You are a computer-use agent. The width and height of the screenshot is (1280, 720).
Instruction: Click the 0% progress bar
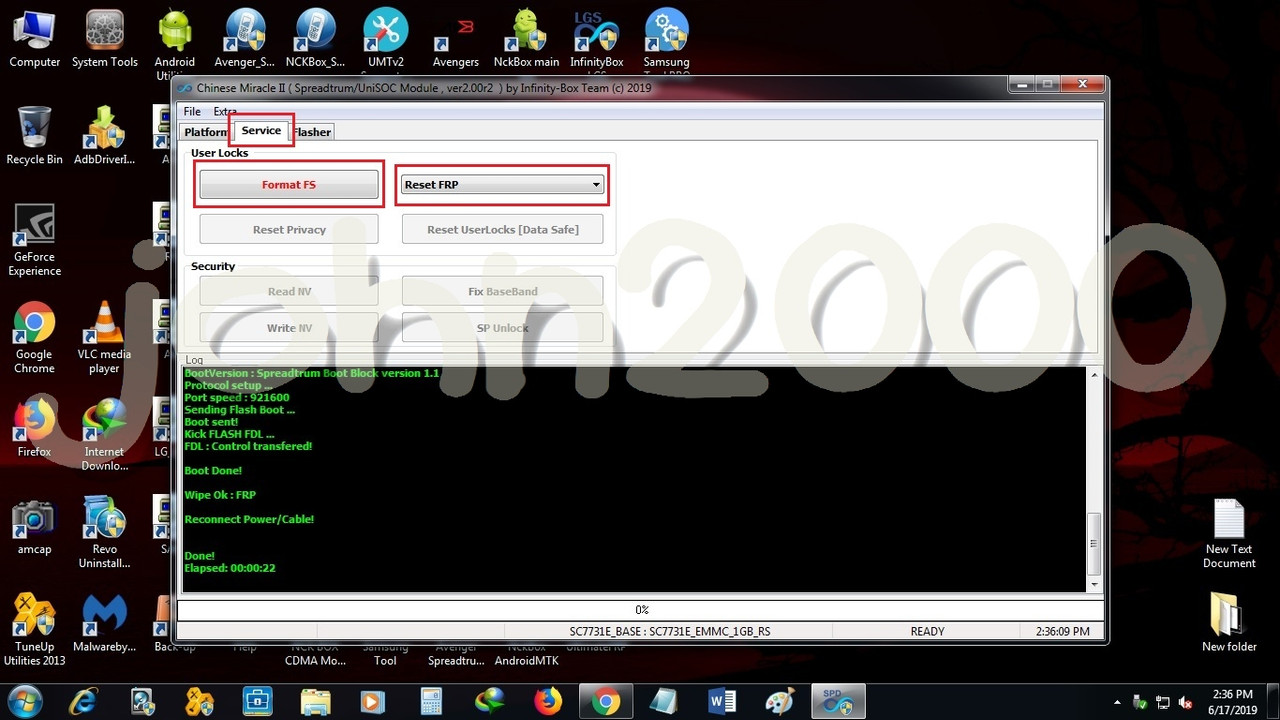(641, 610)
